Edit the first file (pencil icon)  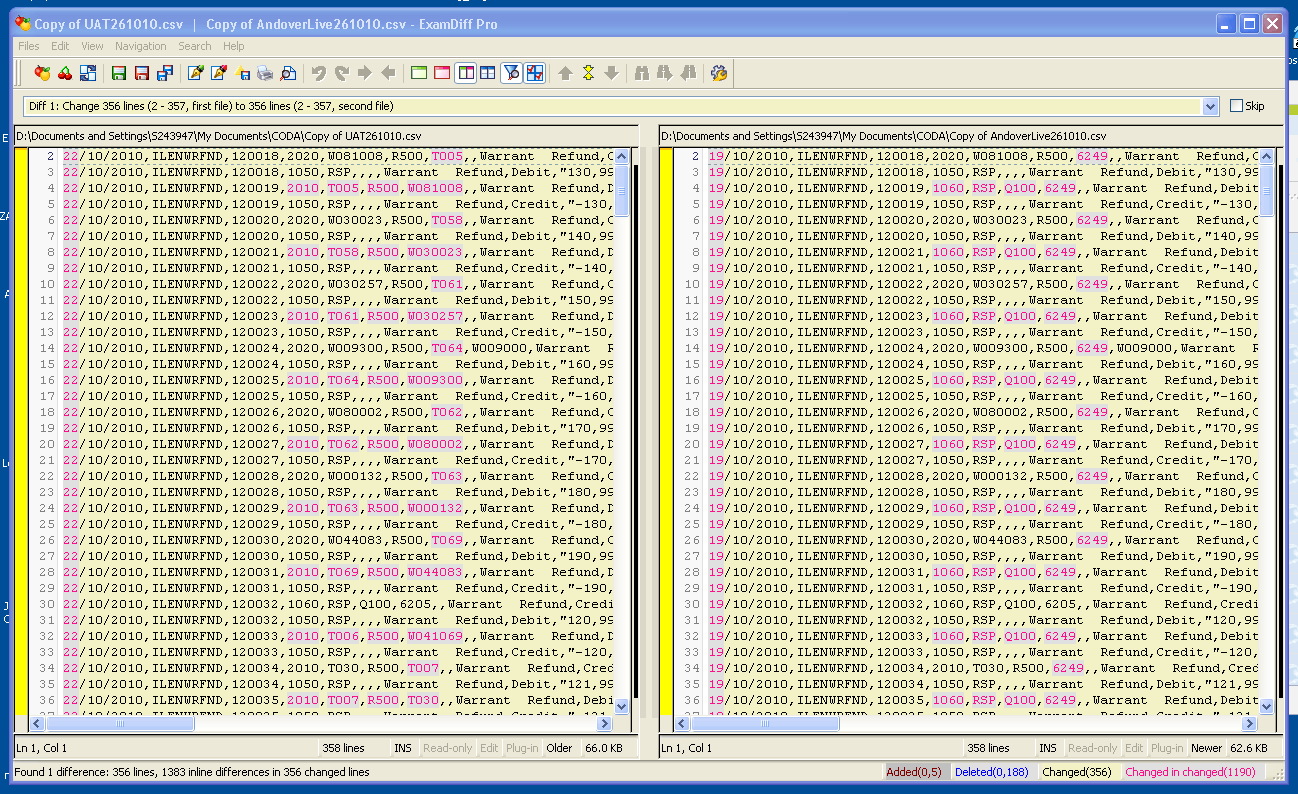(195, 73)
